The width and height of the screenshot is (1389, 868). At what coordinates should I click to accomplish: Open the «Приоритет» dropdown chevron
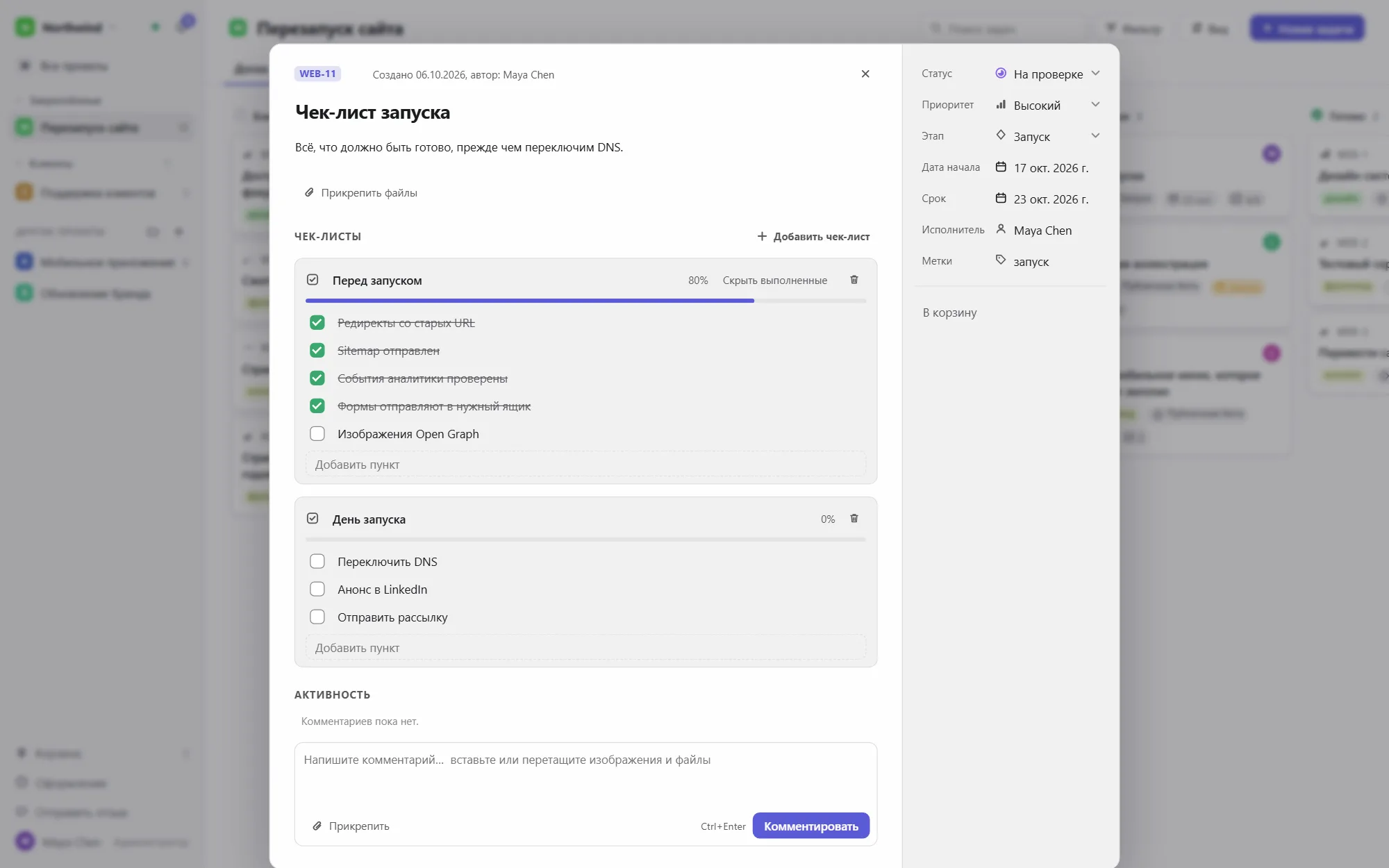pyautogui.click(x=1095, y=104)
